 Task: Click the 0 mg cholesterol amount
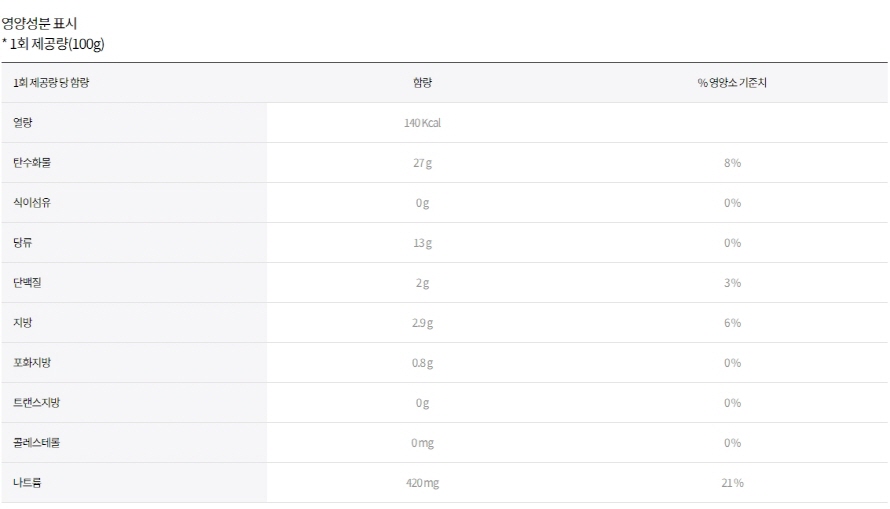tap(422, 443)
